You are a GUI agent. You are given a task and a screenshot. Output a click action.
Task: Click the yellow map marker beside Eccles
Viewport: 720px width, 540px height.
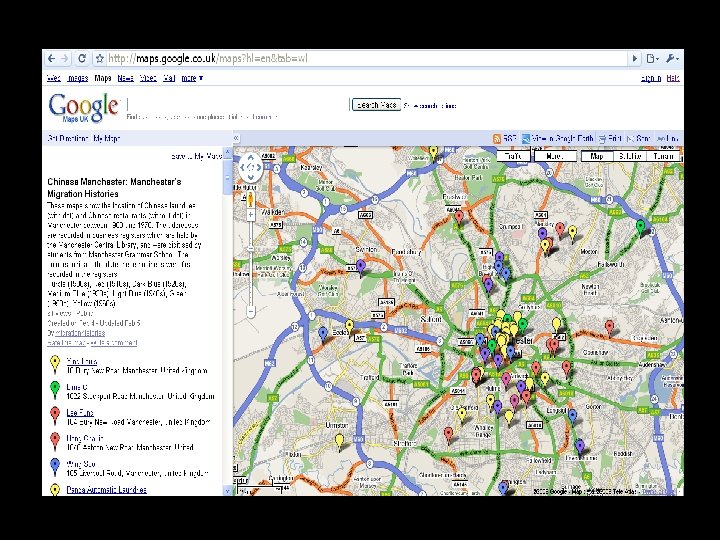(x=349, y=328)
